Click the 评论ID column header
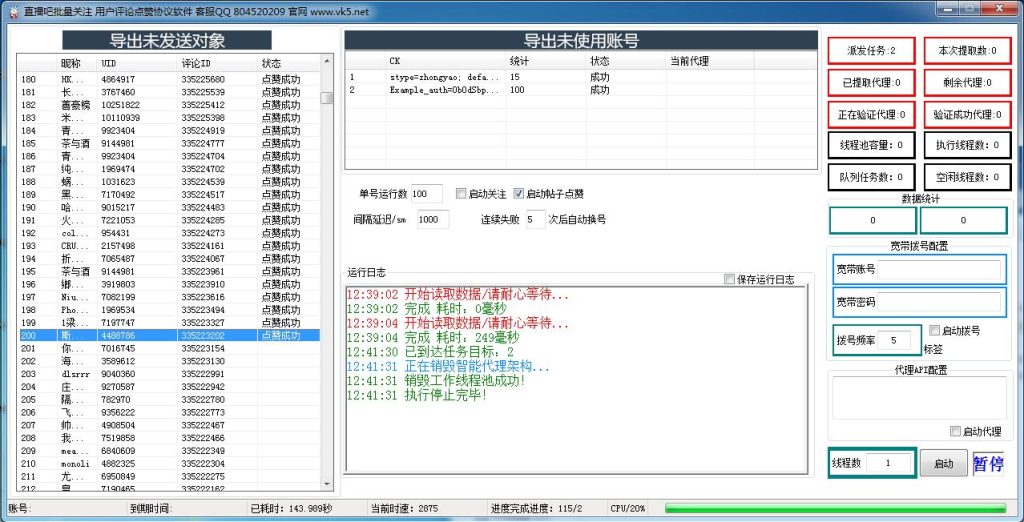The image size is (1024, 522). [198, 63]
